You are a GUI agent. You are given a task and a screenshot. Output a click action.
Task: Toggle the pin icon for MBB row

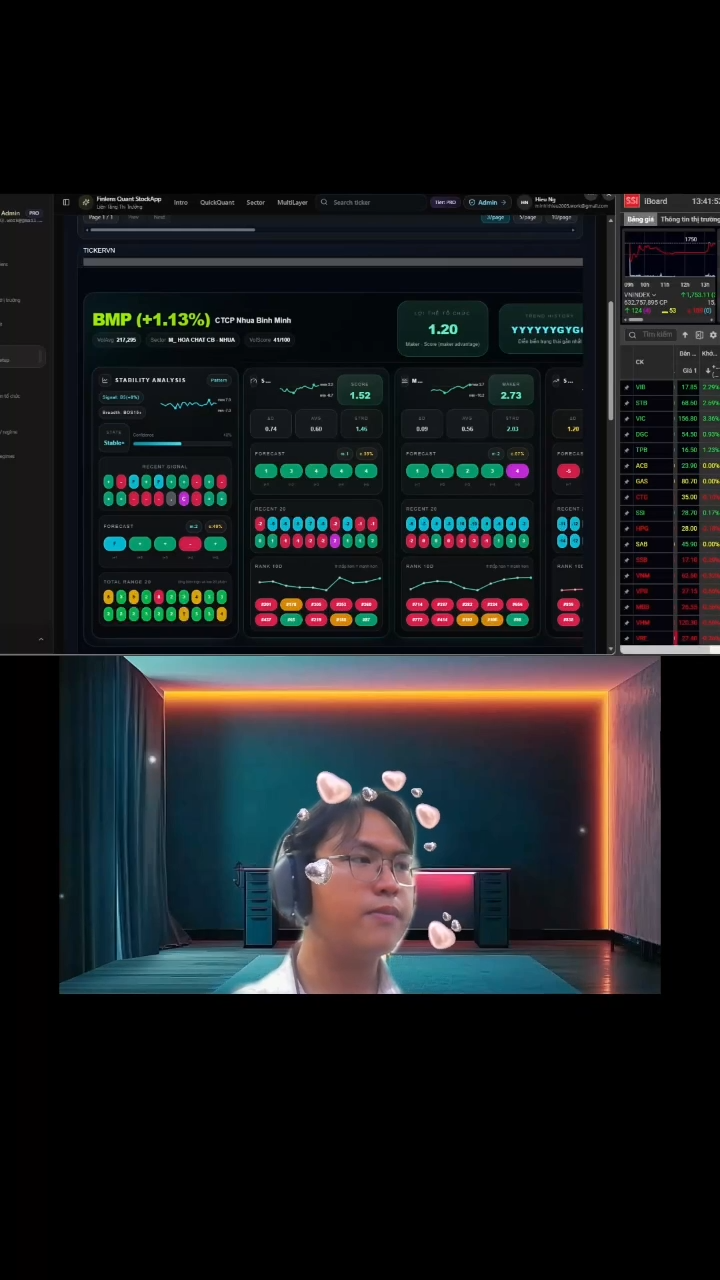point(627,606)
